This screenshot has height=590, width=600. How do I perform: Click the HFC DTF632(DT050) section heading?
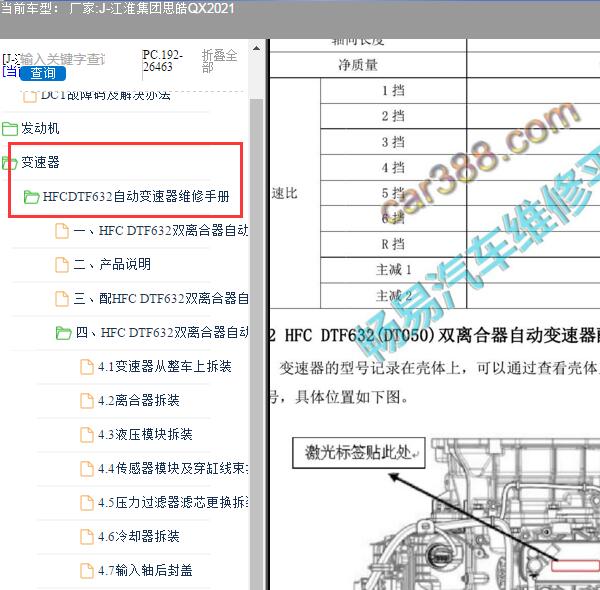pos(434,336)
